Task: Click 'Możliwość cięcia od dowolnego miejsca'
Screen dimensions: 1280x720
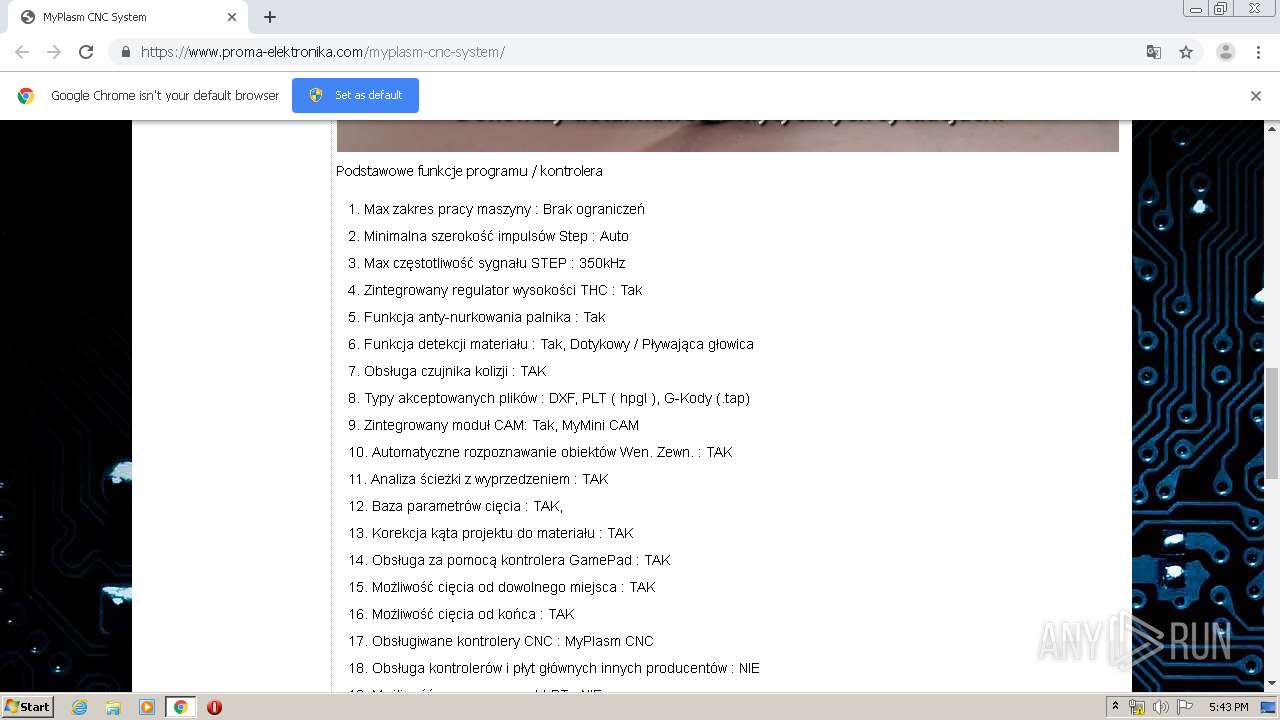Action: tap(514, 587)
